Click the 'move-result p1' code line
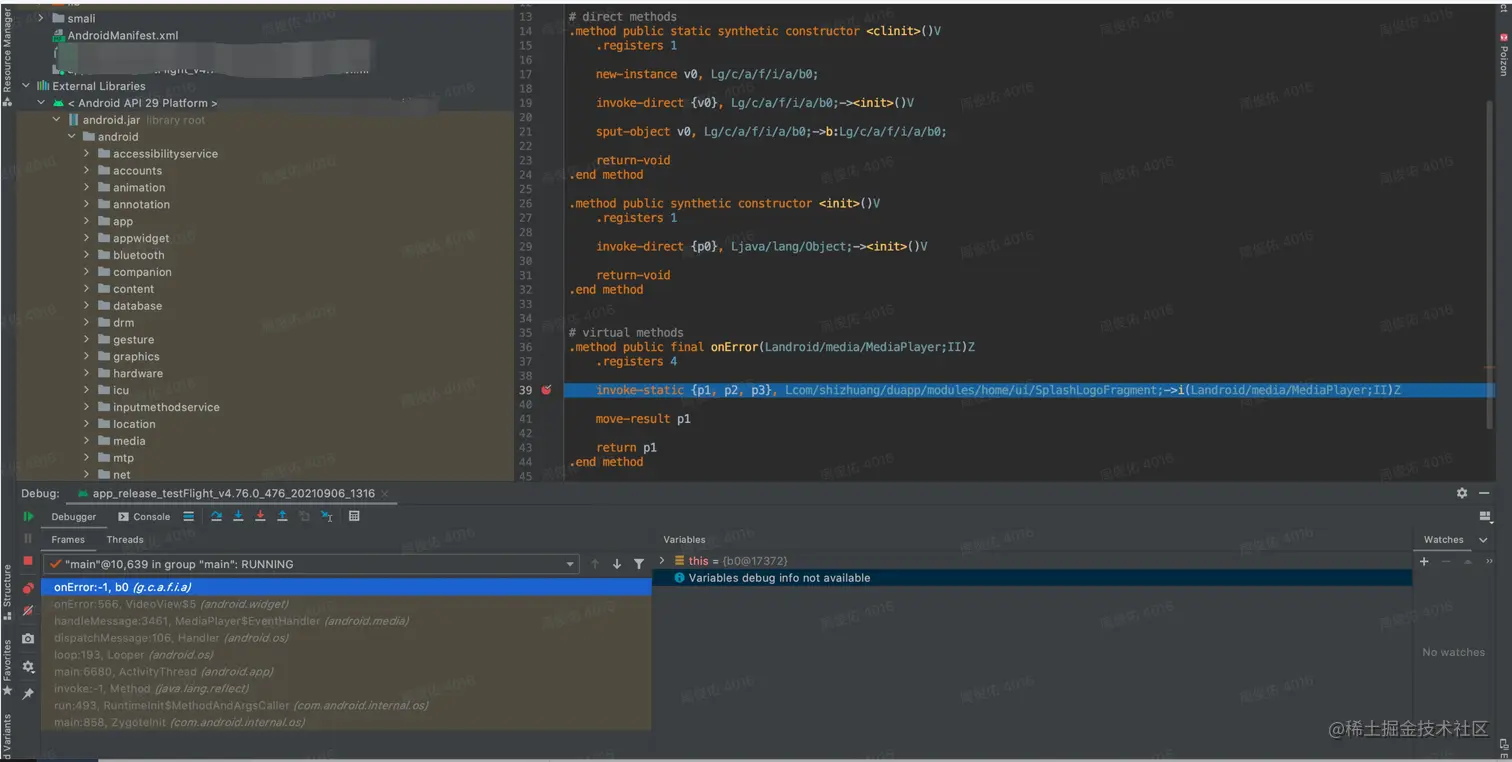The height and width of the screenshot is (762, 1512). pyautogui.click(x=643, y=419)
